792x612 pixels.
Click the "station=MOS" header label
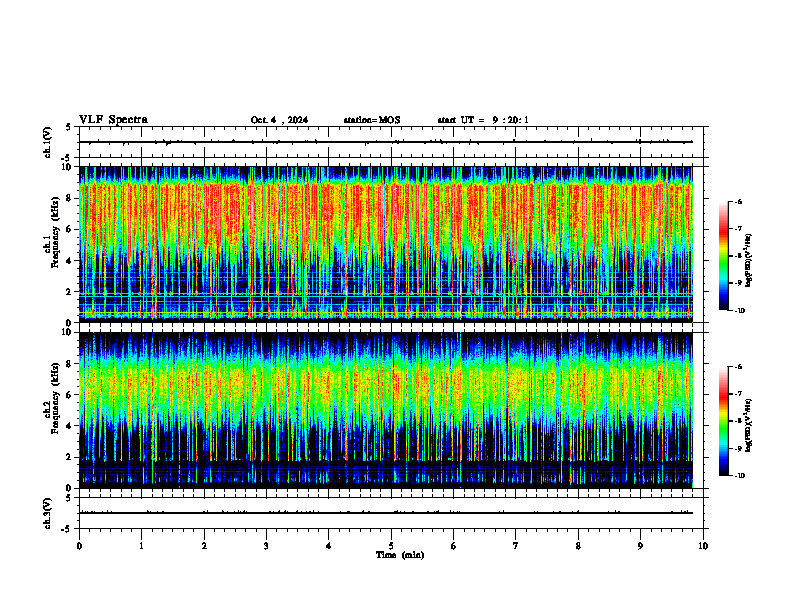pos(372,120)
